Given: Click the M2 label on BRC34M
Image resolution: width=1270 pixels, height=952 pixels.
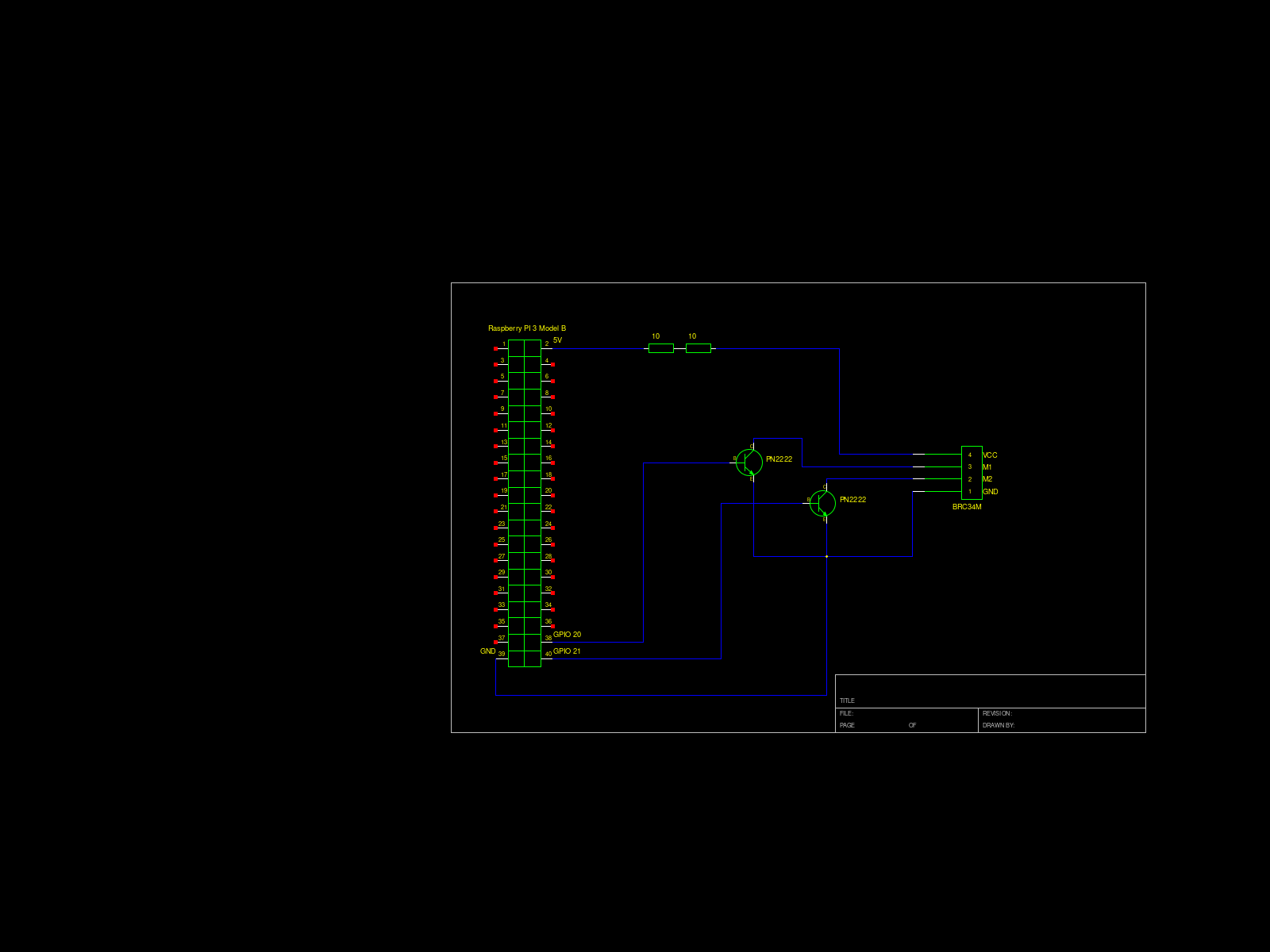Looking at the screenshot, I should coord(987,479).
